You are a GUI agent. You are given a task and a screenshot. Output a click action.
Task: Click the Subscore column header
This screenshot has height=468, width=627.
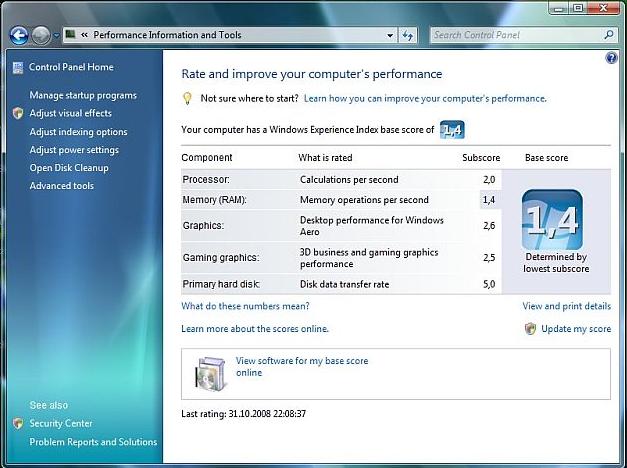point(481,158)
